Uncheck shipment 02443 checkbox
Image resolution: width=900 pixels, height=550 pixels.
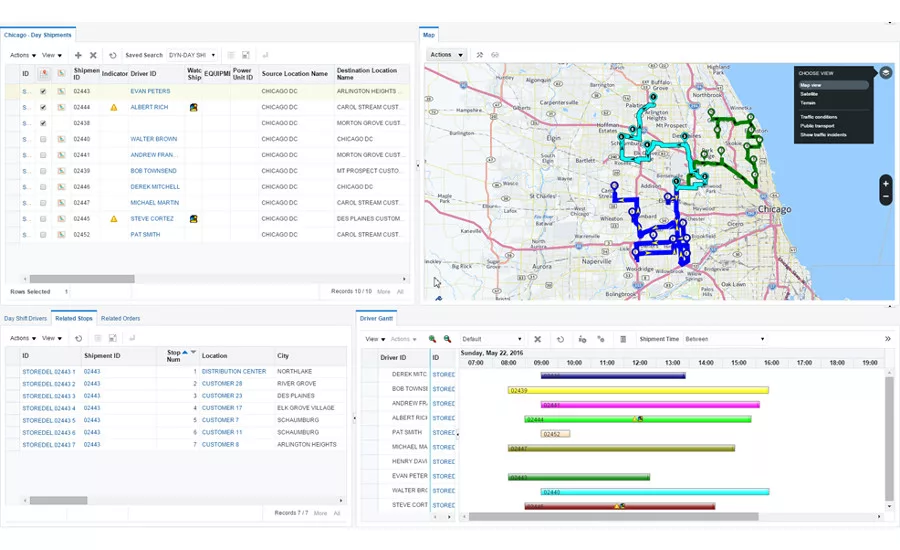(x=43, y=91)
